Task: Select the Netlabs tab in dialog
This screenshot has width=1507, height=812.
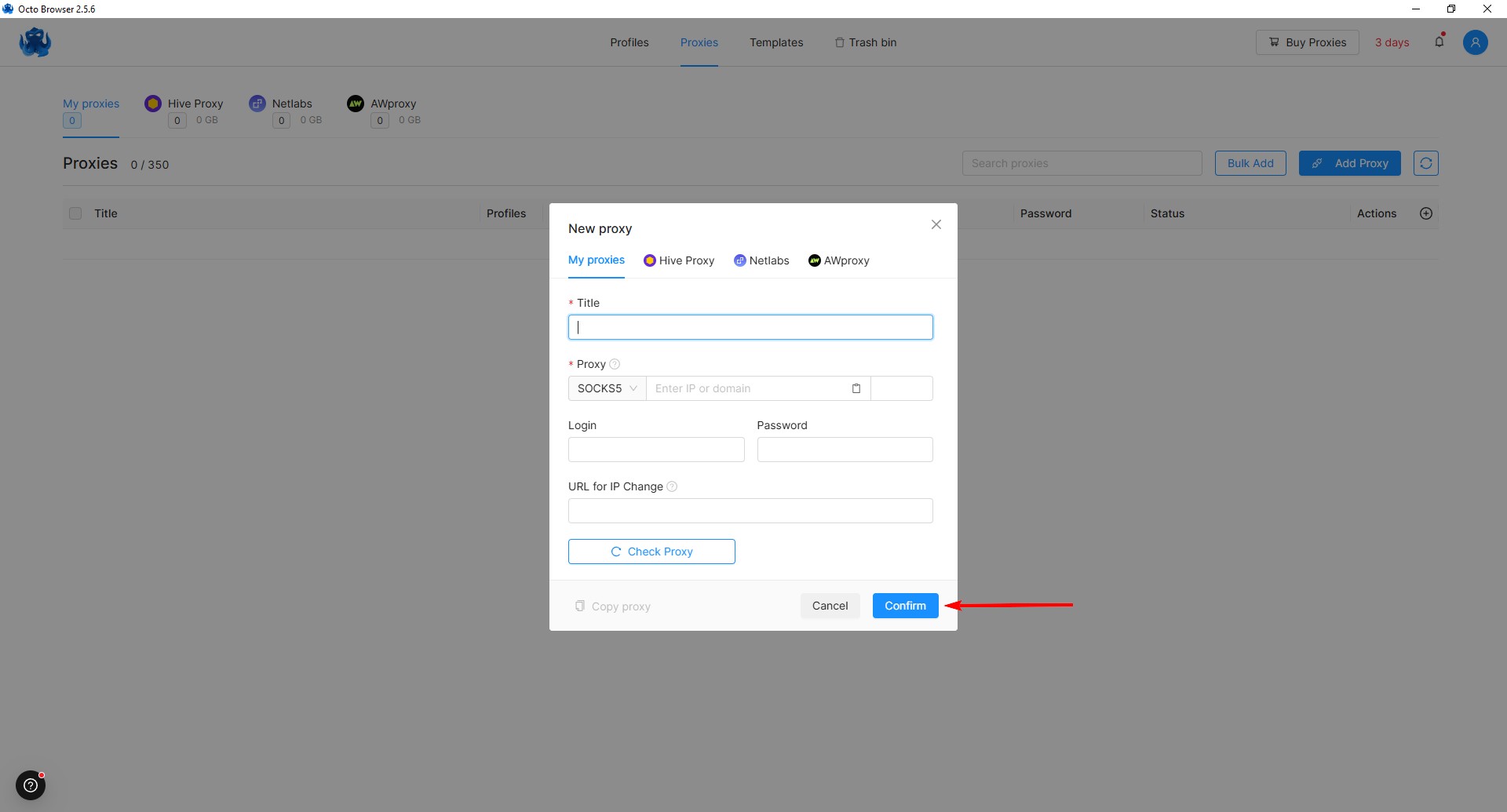Action: (761, 260)
